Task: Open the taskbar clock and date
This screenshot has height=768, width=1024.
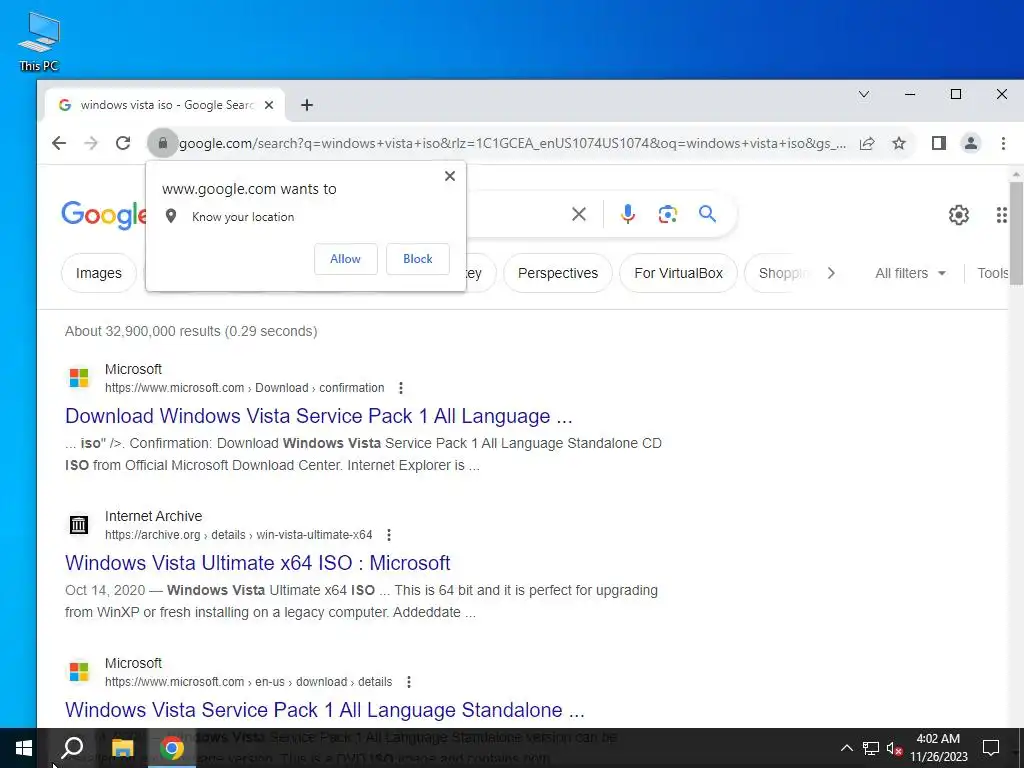Action: (938, 748)
